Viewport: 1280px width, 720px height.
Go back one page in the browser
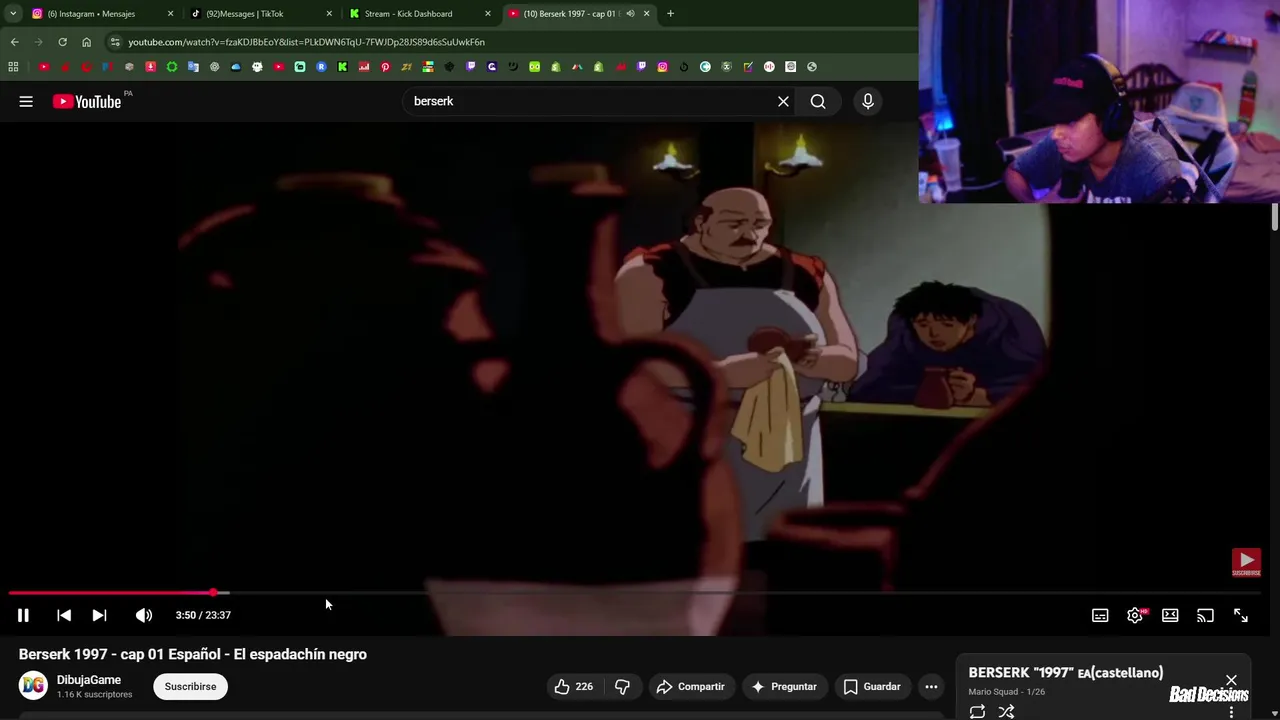click(14, 42)
